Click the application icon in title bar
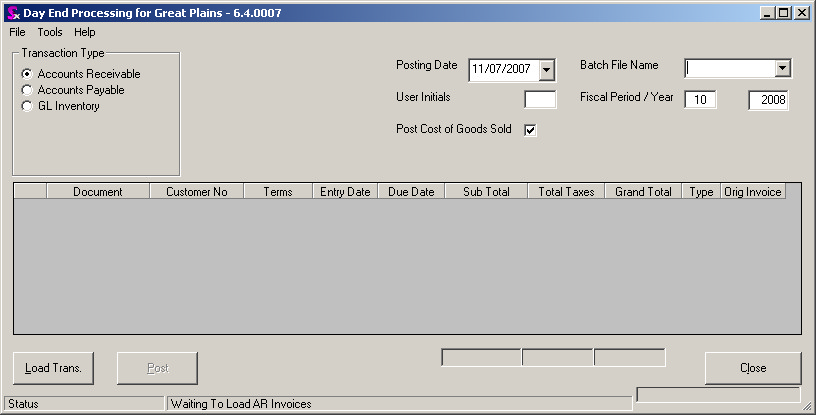The width and height of the screenshot is (816, 415). coord(12,13)
